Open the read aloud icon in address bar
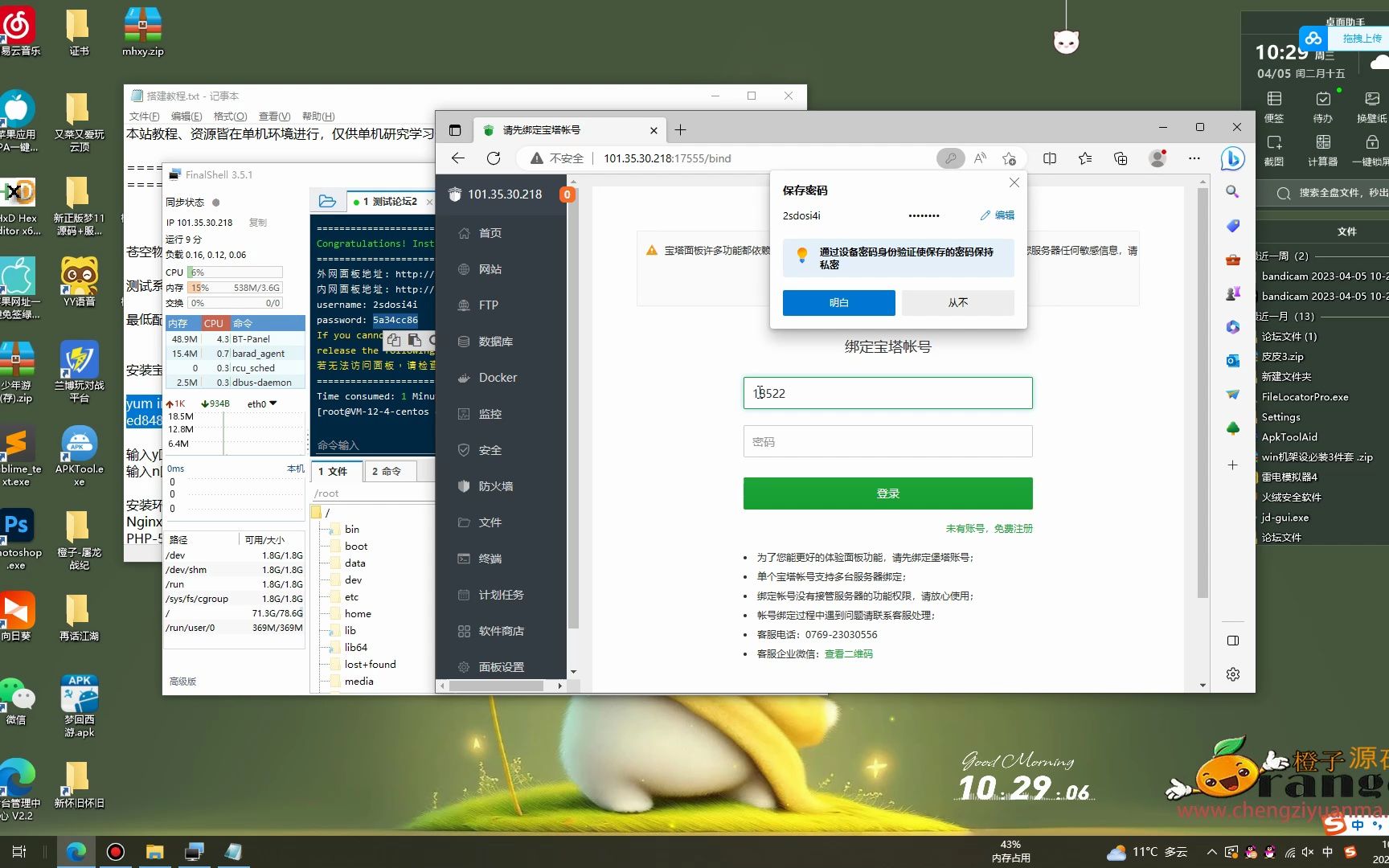The width and height of the screenshot is (1389, 868). [980, 158]
